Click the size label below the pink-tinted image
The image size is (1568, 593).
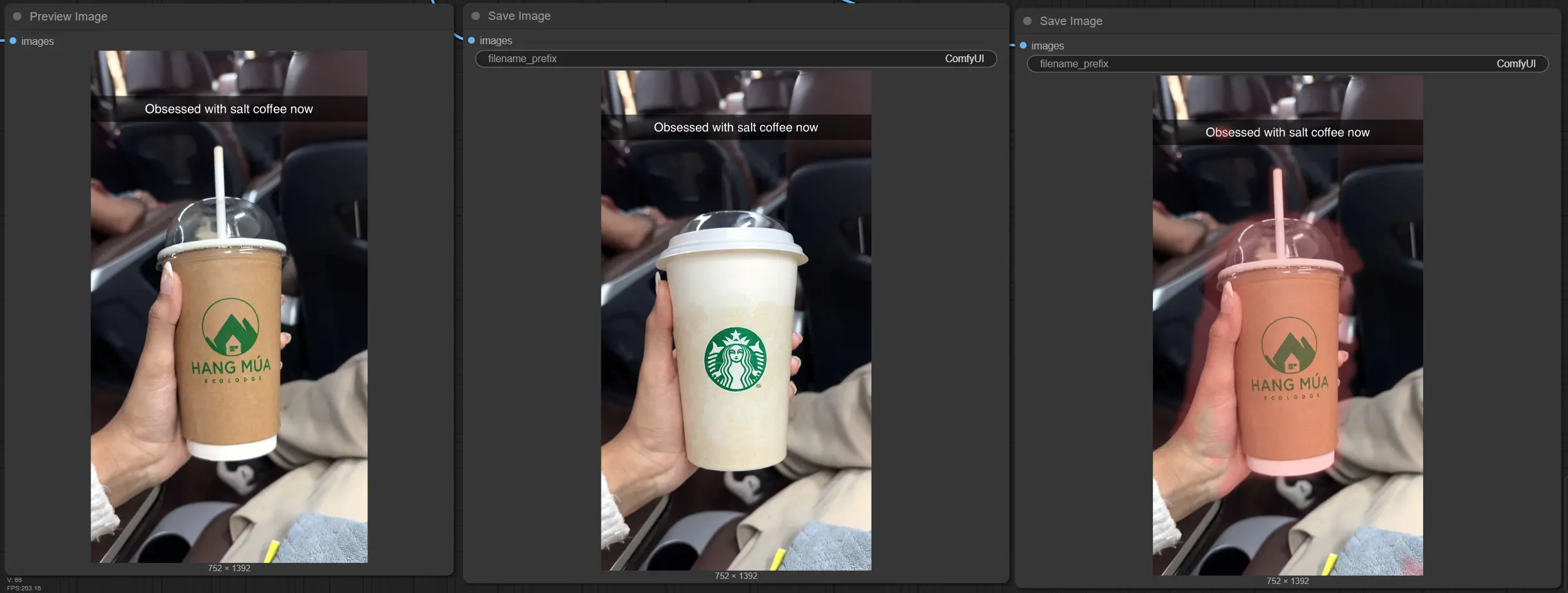click(1287, 581)
